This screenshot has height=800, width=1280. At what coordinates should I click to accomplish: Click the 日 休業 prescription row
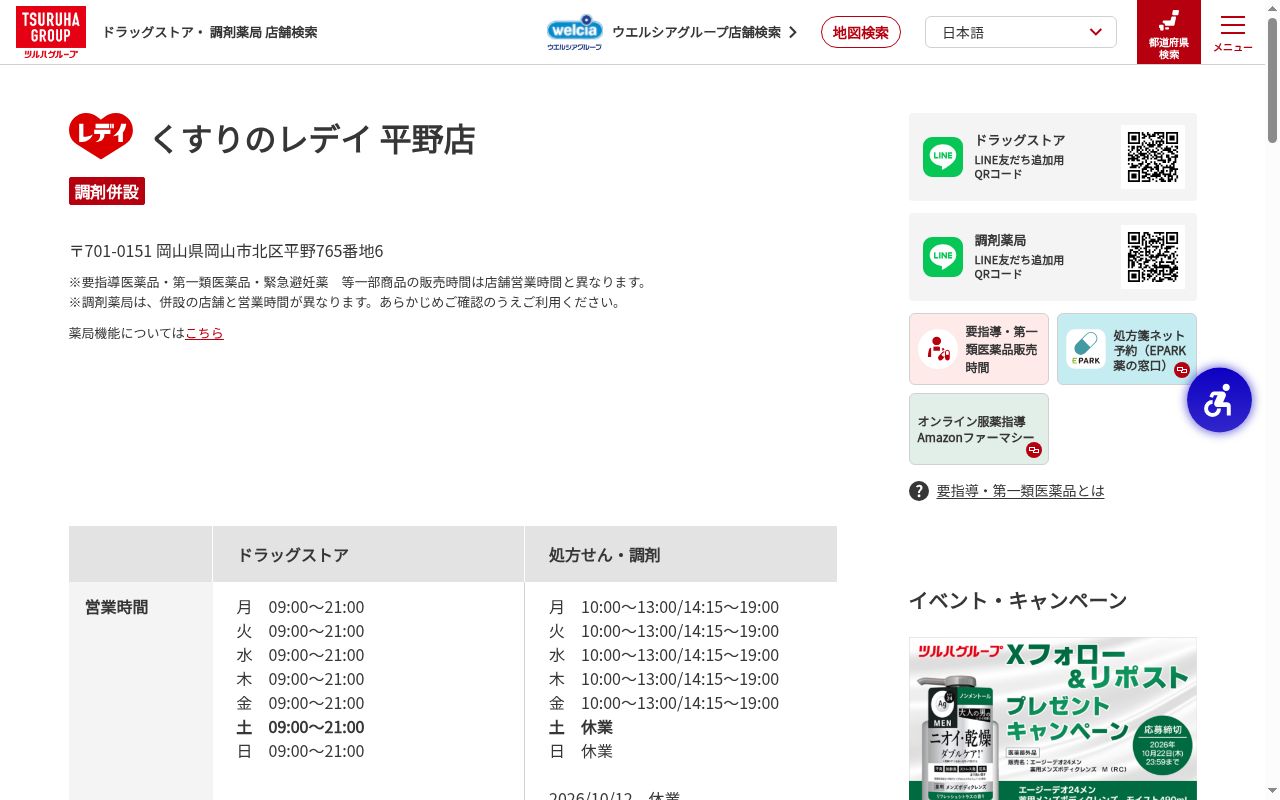[581, 751]
